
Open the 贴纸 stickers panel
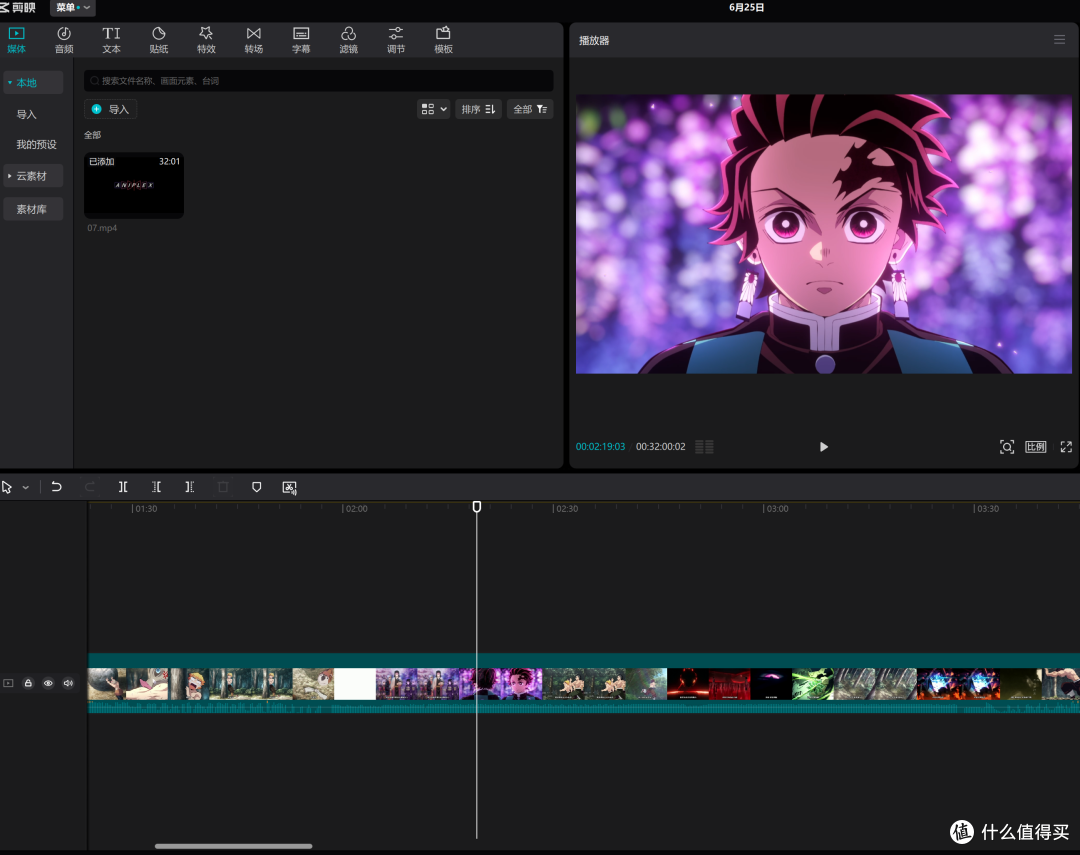pos(158,40)
